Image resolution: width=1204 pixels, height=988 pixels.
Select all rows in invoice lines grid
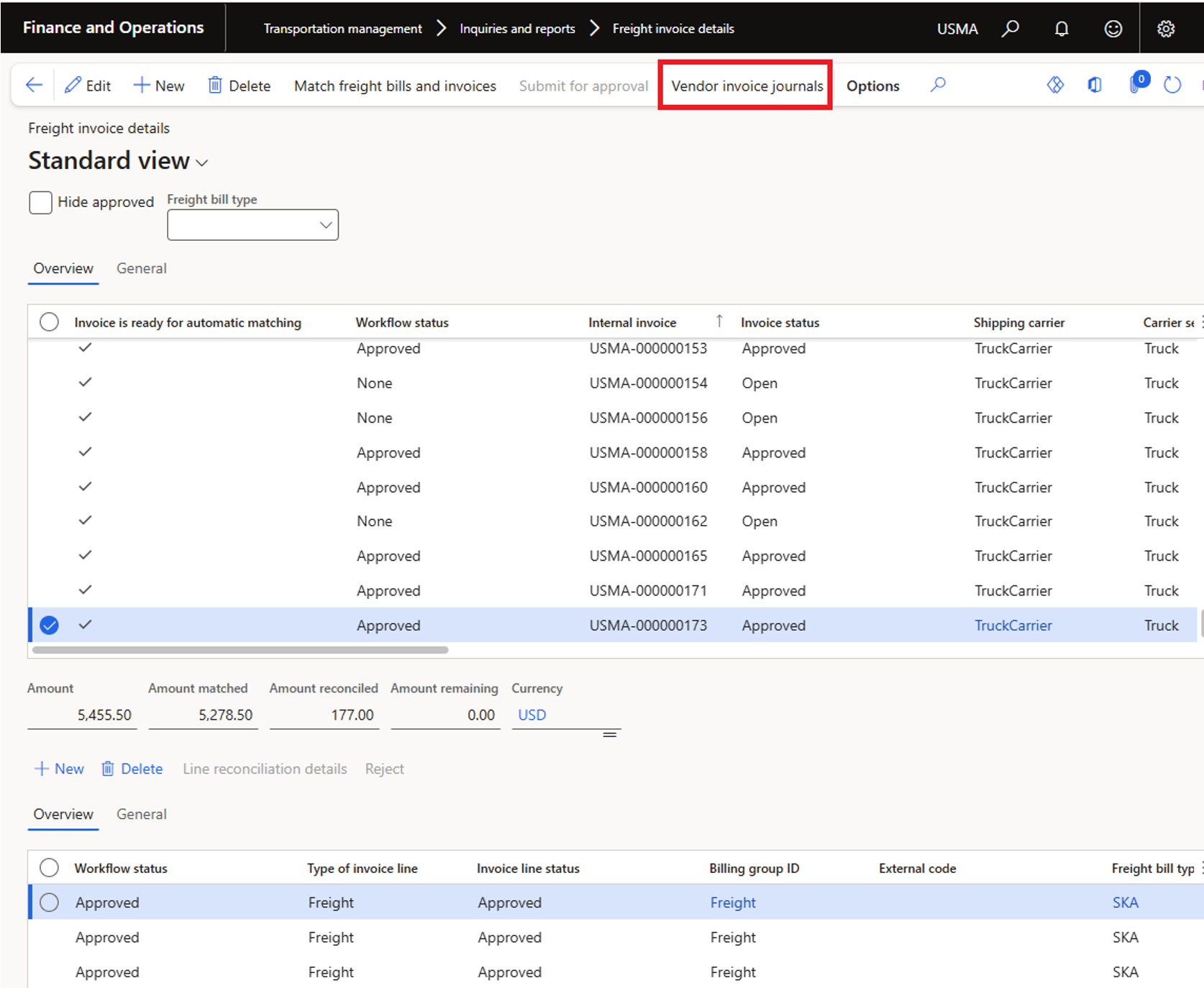(49, 867)
